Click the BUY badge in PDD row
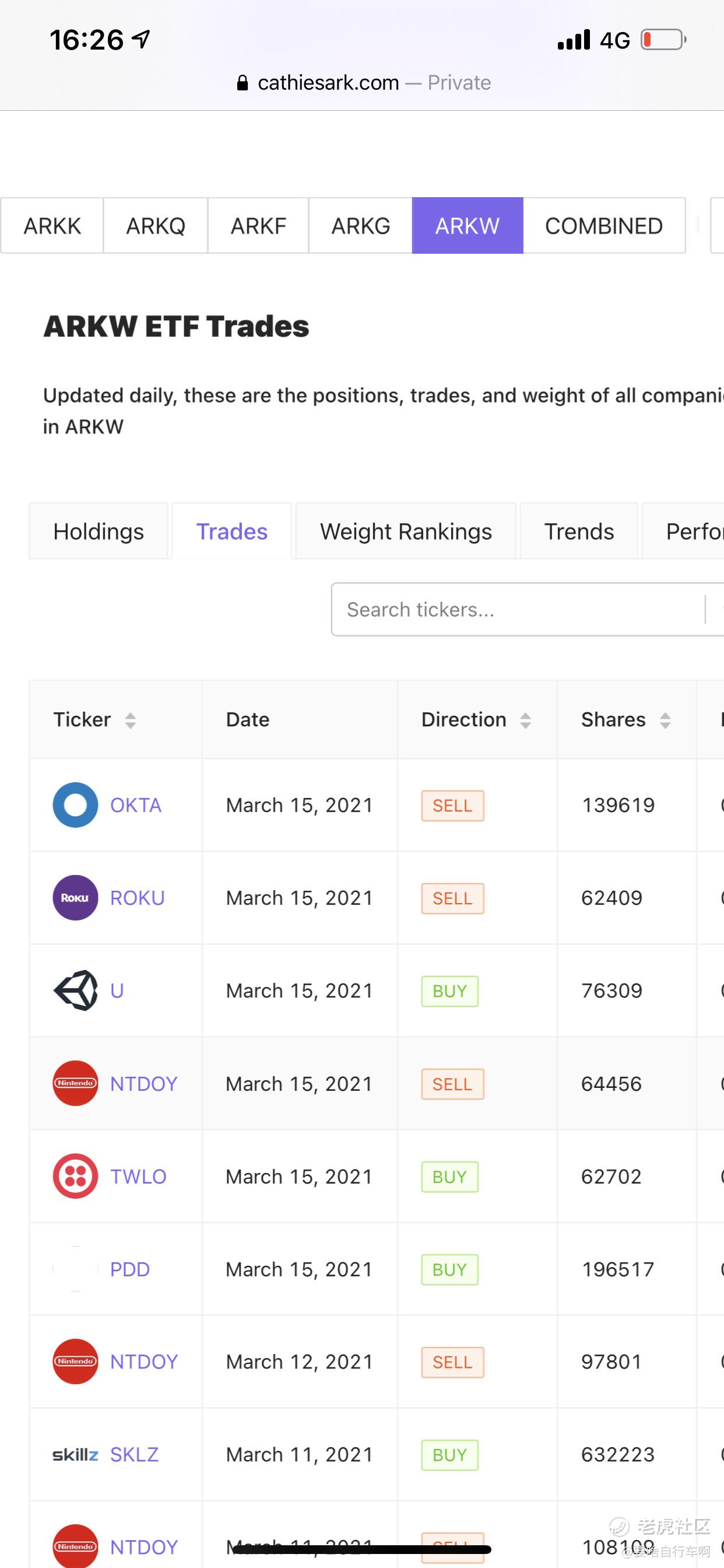Image resolution: width=724 pixels, height=1568 pixels. point(449,1270)
